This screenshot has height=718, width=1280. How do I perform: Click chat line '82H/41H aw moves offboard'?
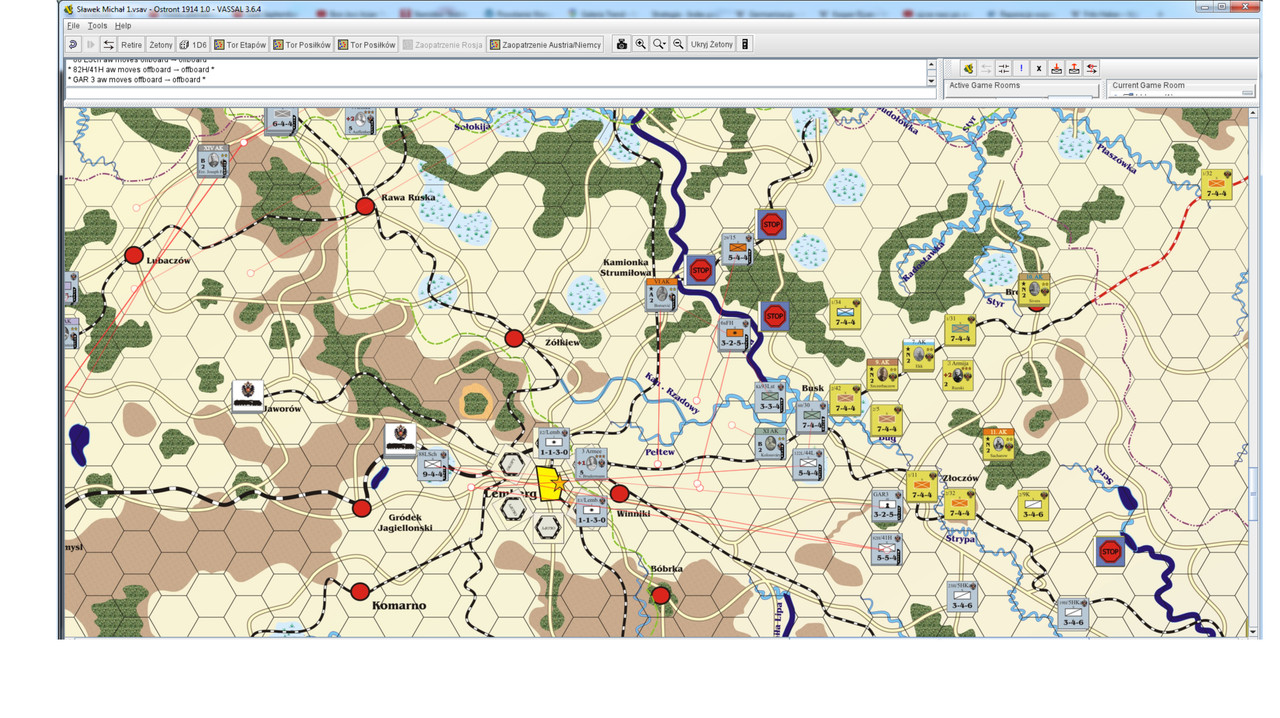tap(141, 70)
